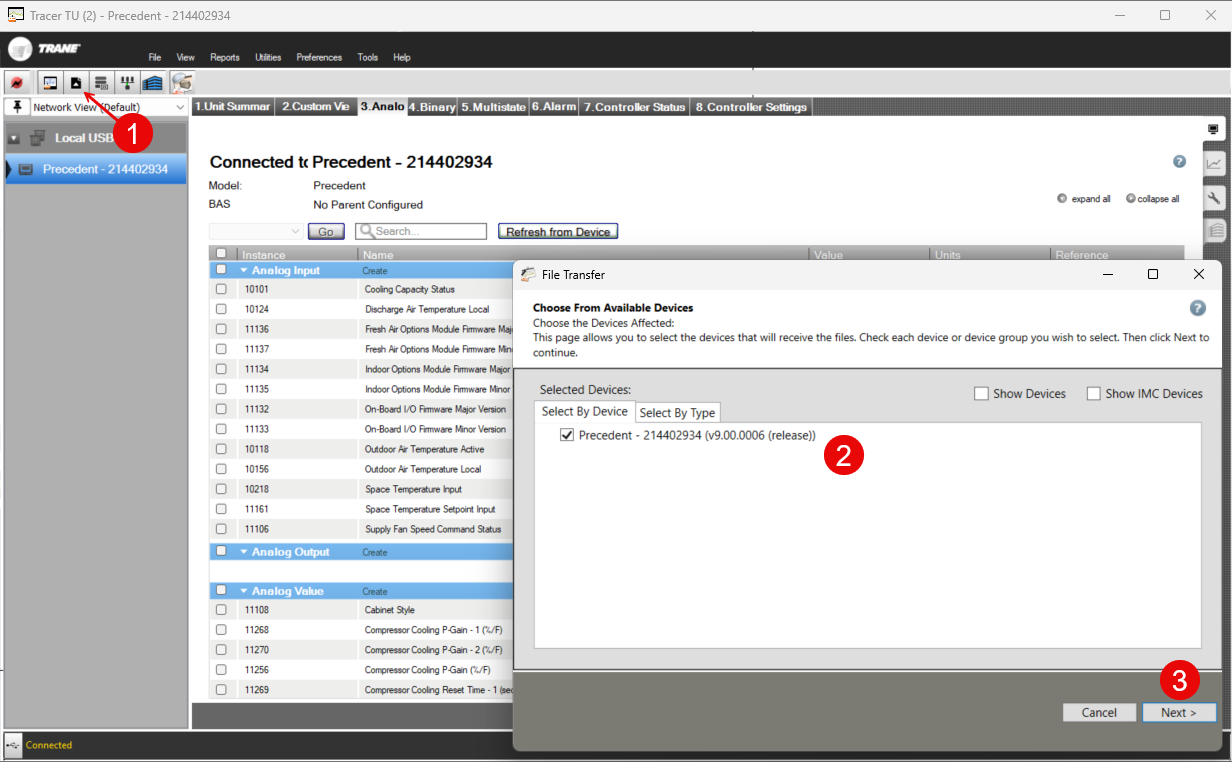This screenshot has width=1232, height=762.
Task: Click collapse all
Action: click(1152, 199)
